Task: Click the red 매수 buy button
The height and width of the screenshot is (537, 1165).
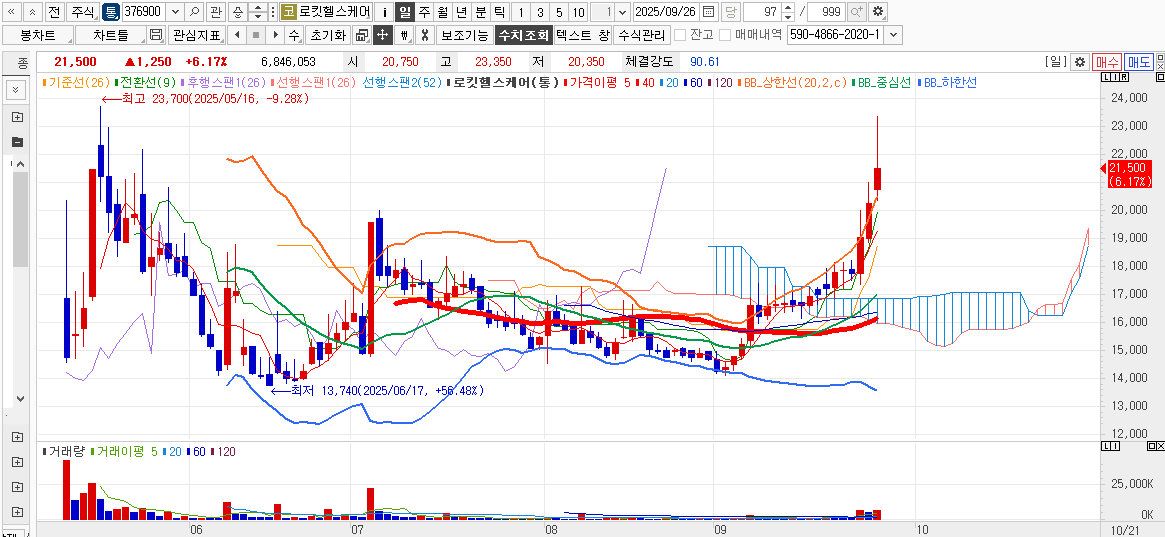Action: tap(1106, 61)
